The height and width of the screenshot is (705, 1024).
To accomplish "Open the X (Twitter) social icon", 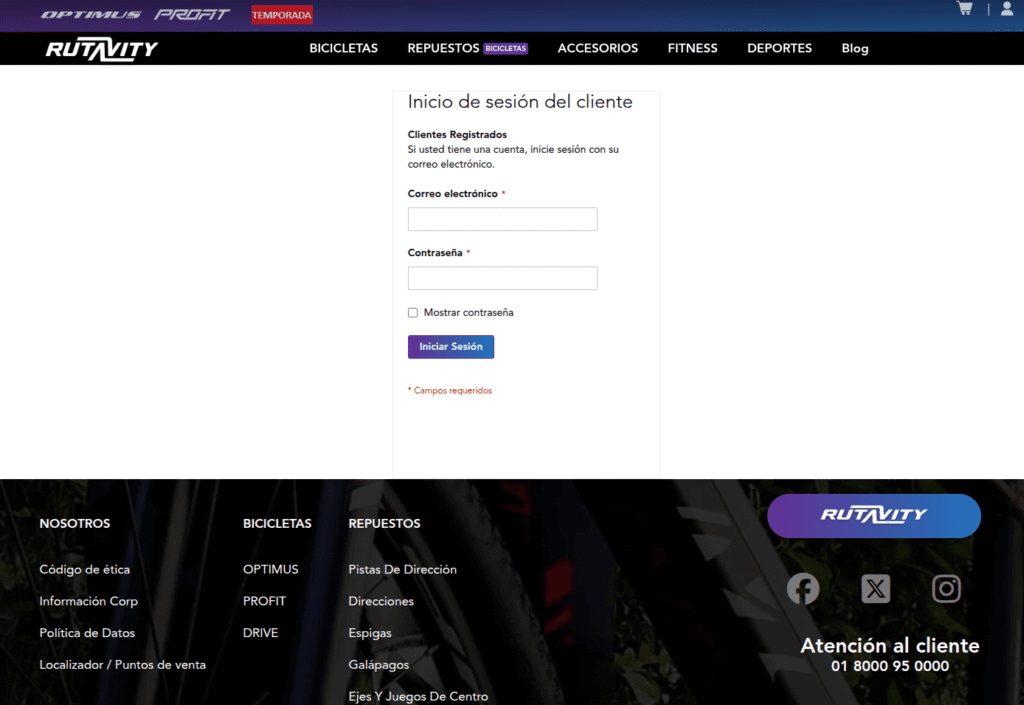I will click(x=875, y=589).
